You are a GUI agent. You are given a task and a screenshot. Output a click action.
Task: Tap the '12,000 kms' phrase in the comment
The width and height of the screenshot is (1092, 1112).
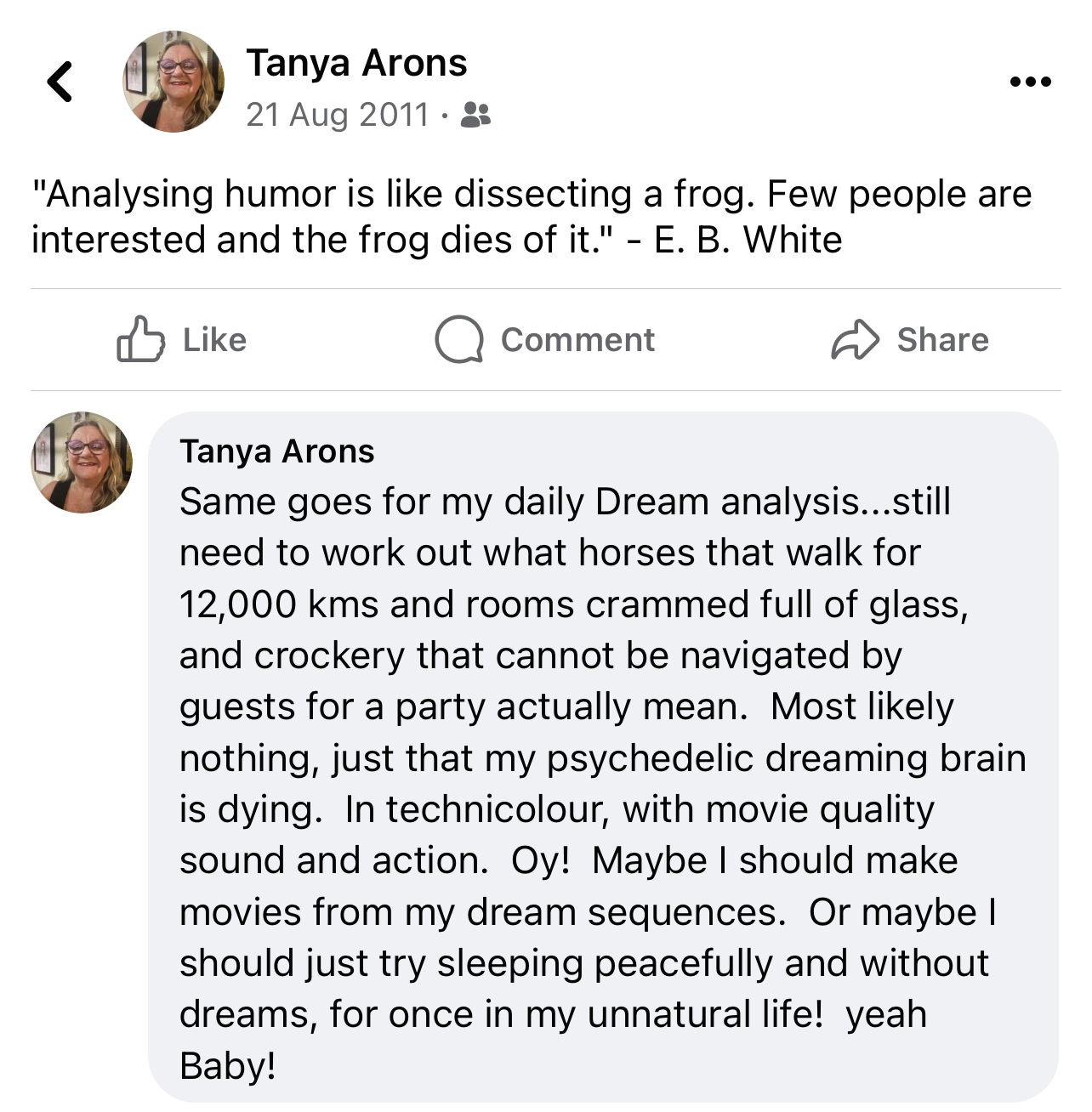pos(279,604)
